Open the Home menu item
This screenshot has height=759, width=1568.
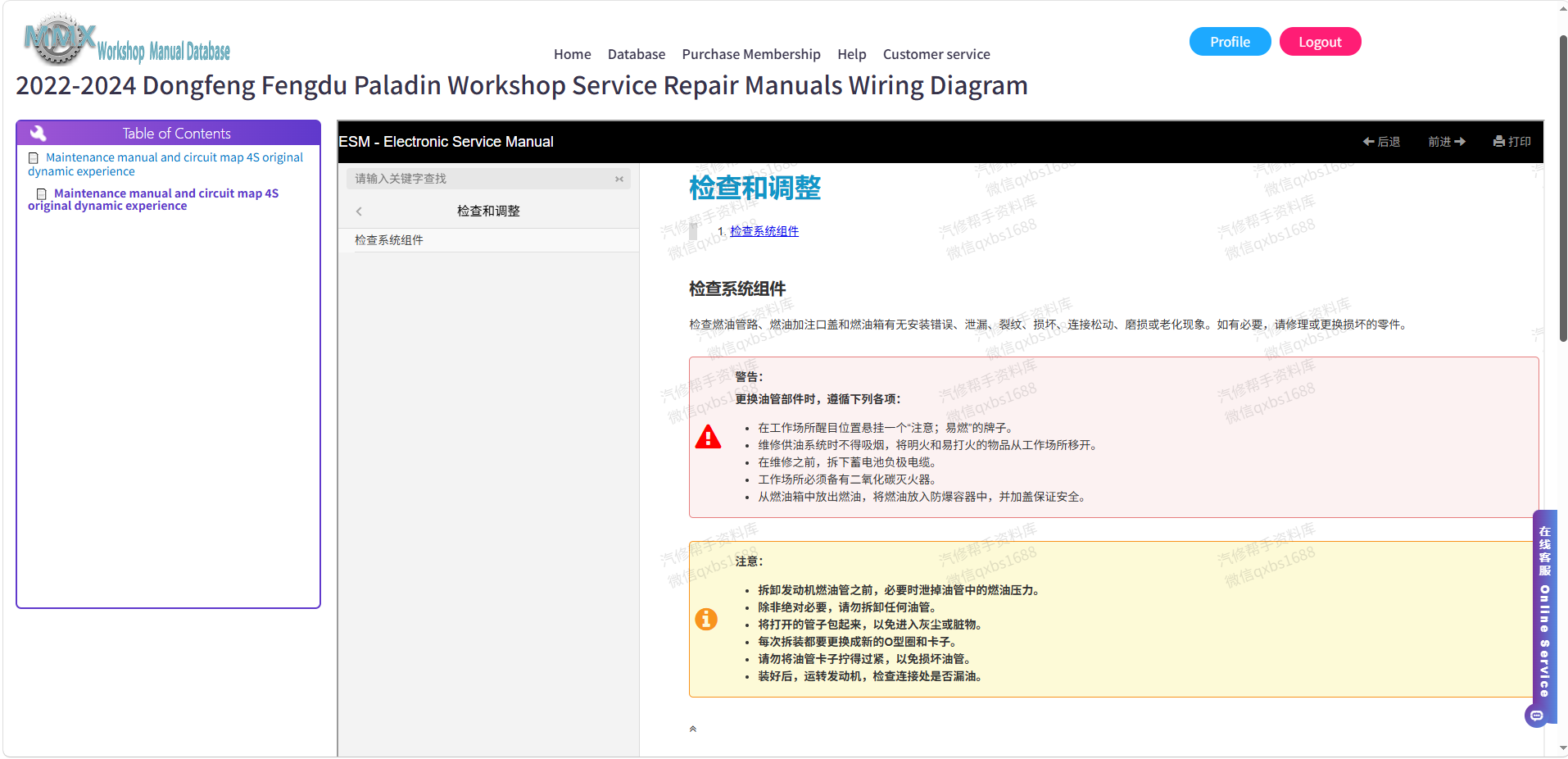(x=573, y=54)
